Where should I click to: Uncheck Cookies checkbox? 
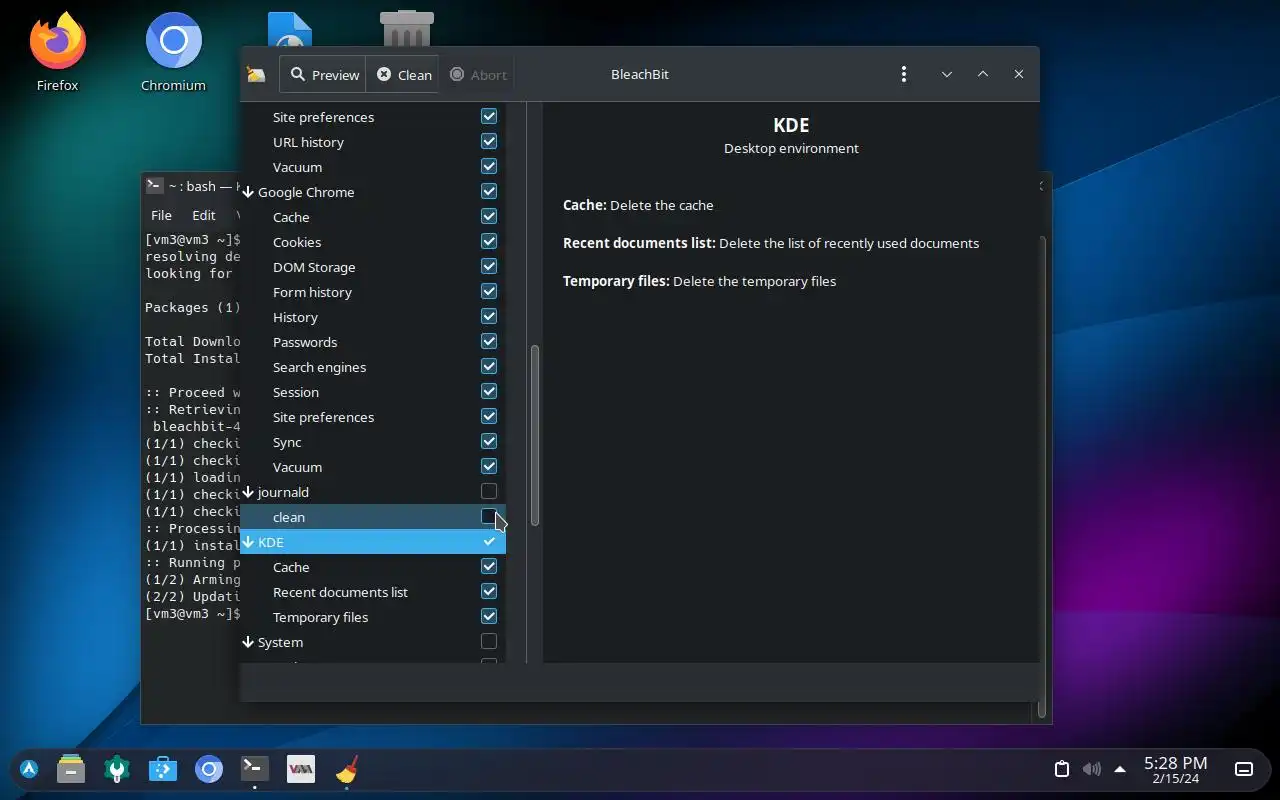point(489,241)
